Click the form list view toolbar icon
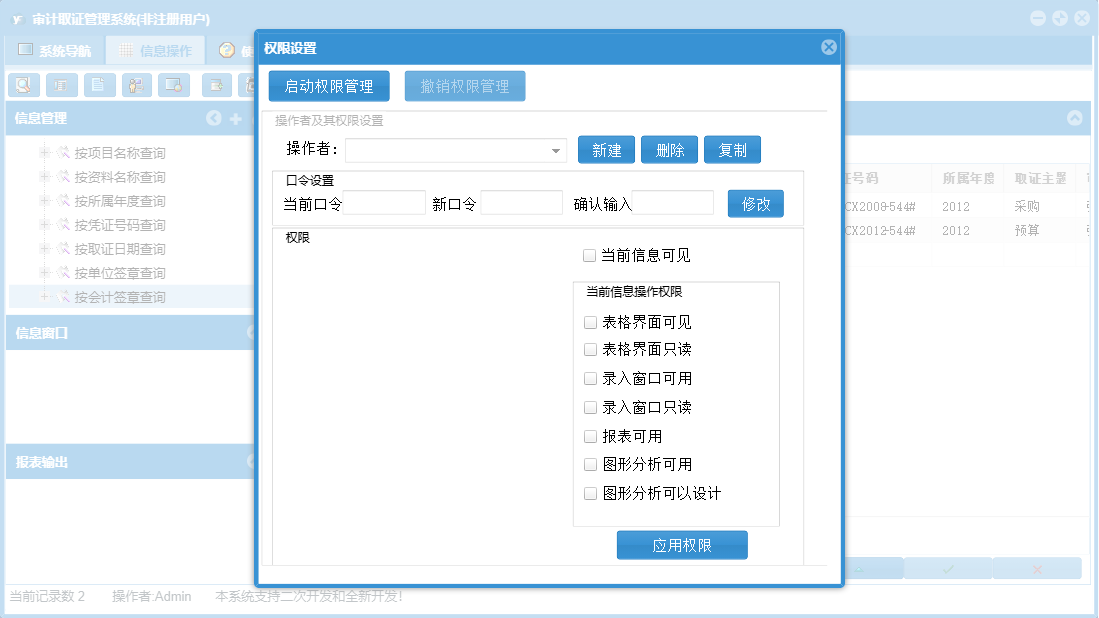The height and width of the screenshot is (618, 1099). (x=62, y=85)
